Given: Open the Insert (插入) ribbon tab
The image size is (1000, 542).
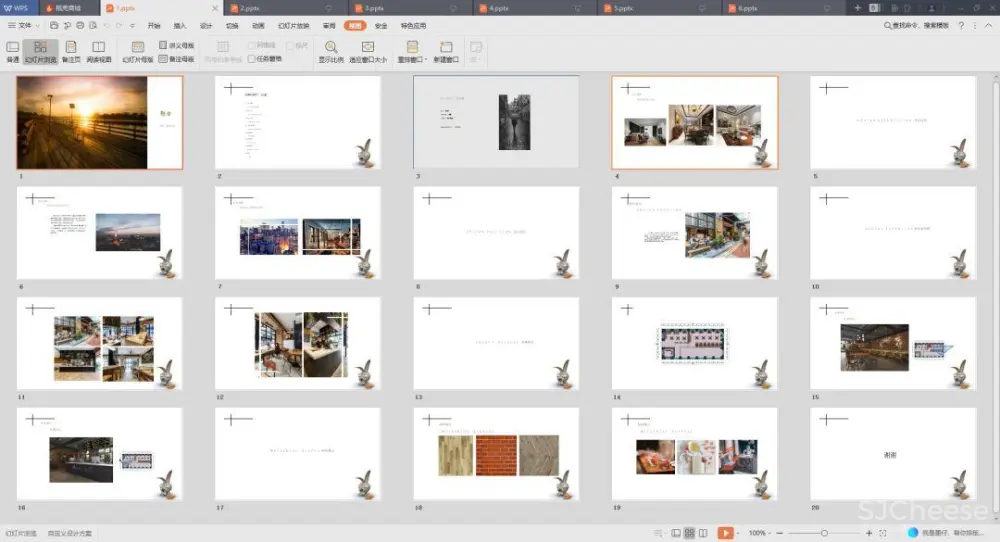Looking at the screenshot, I should [180, 25].
